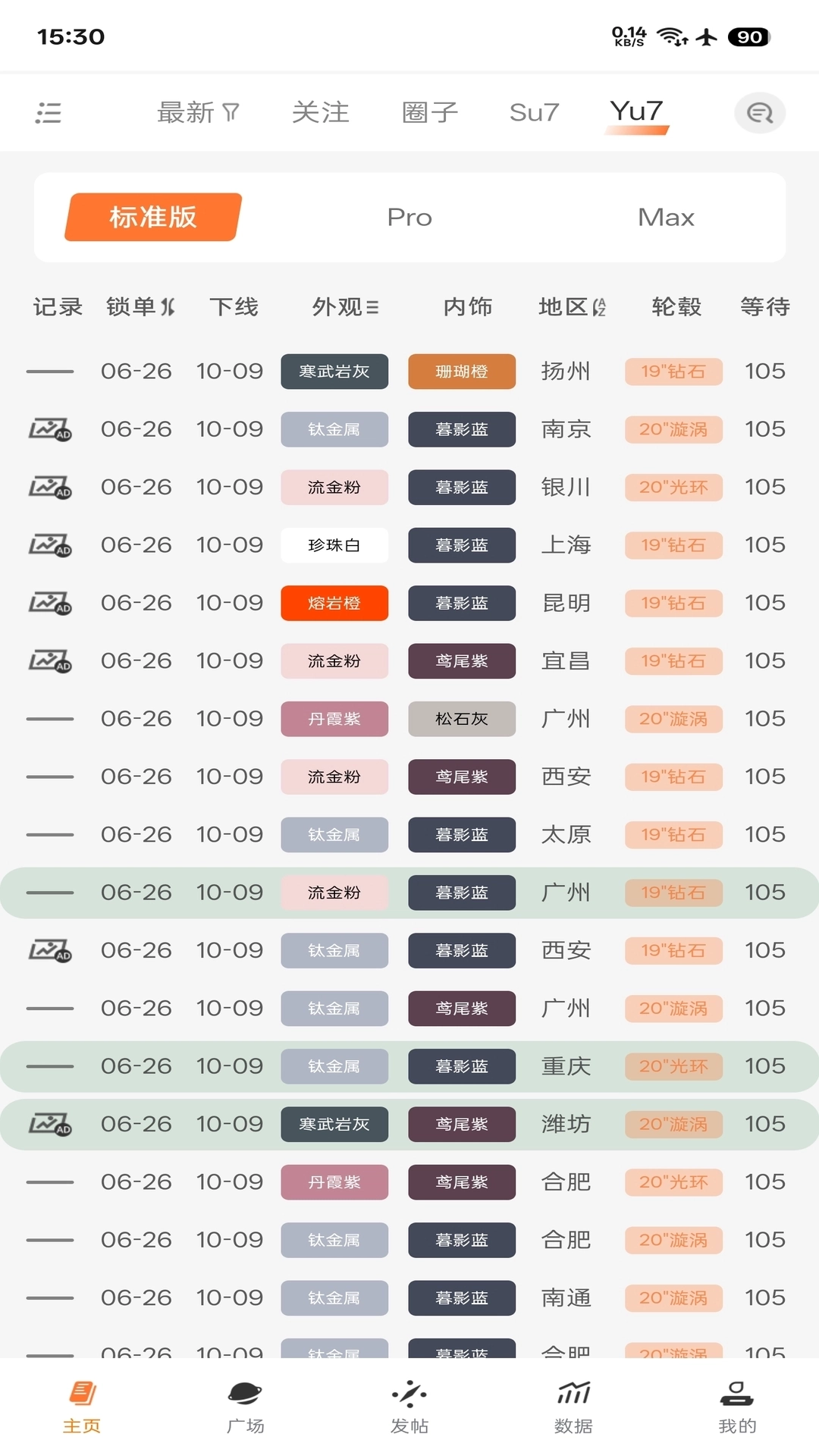The height and width of the screenshot is (1456, 819).
Task: Select the Pro version toggle option
Action: coord(409,218)
